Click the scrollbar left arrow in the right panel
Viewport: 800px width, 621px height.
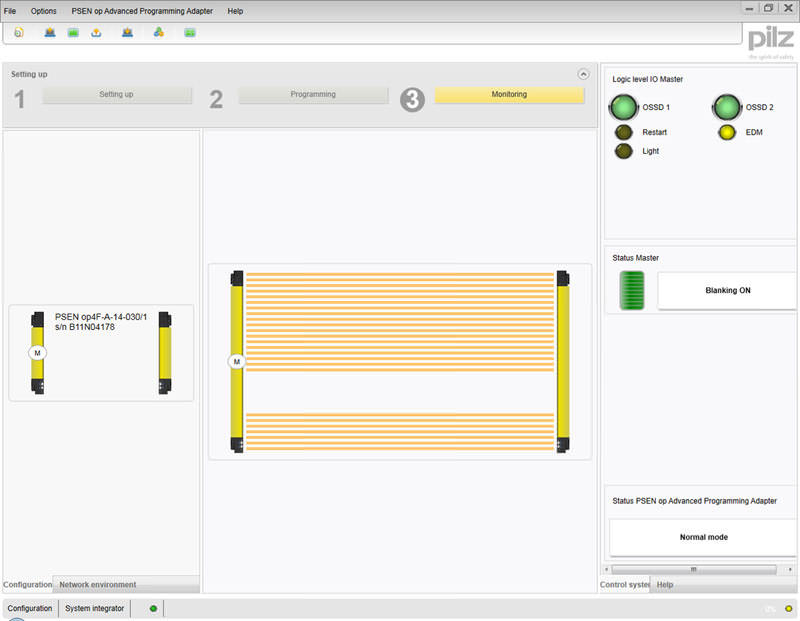(607, 569)
